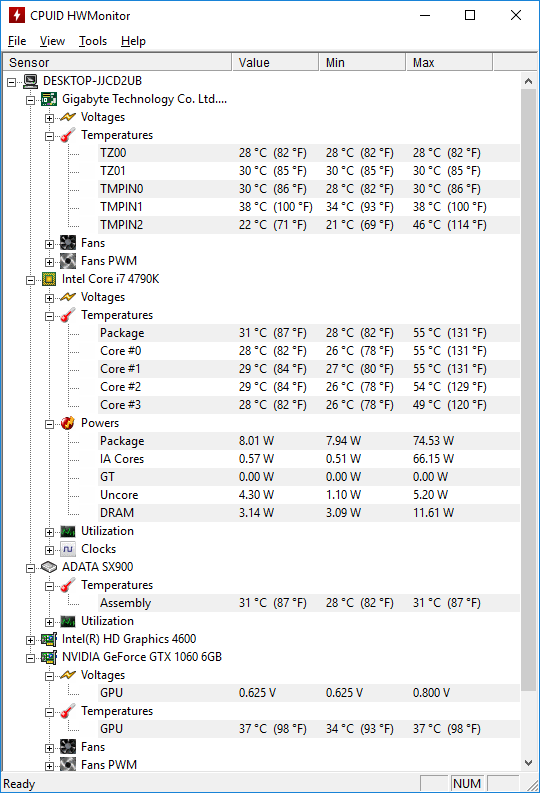This screenshot has height=793, width=540.
Task: Click the thermometer icon under ADATA SX900
Action: (x=68, y=585)
